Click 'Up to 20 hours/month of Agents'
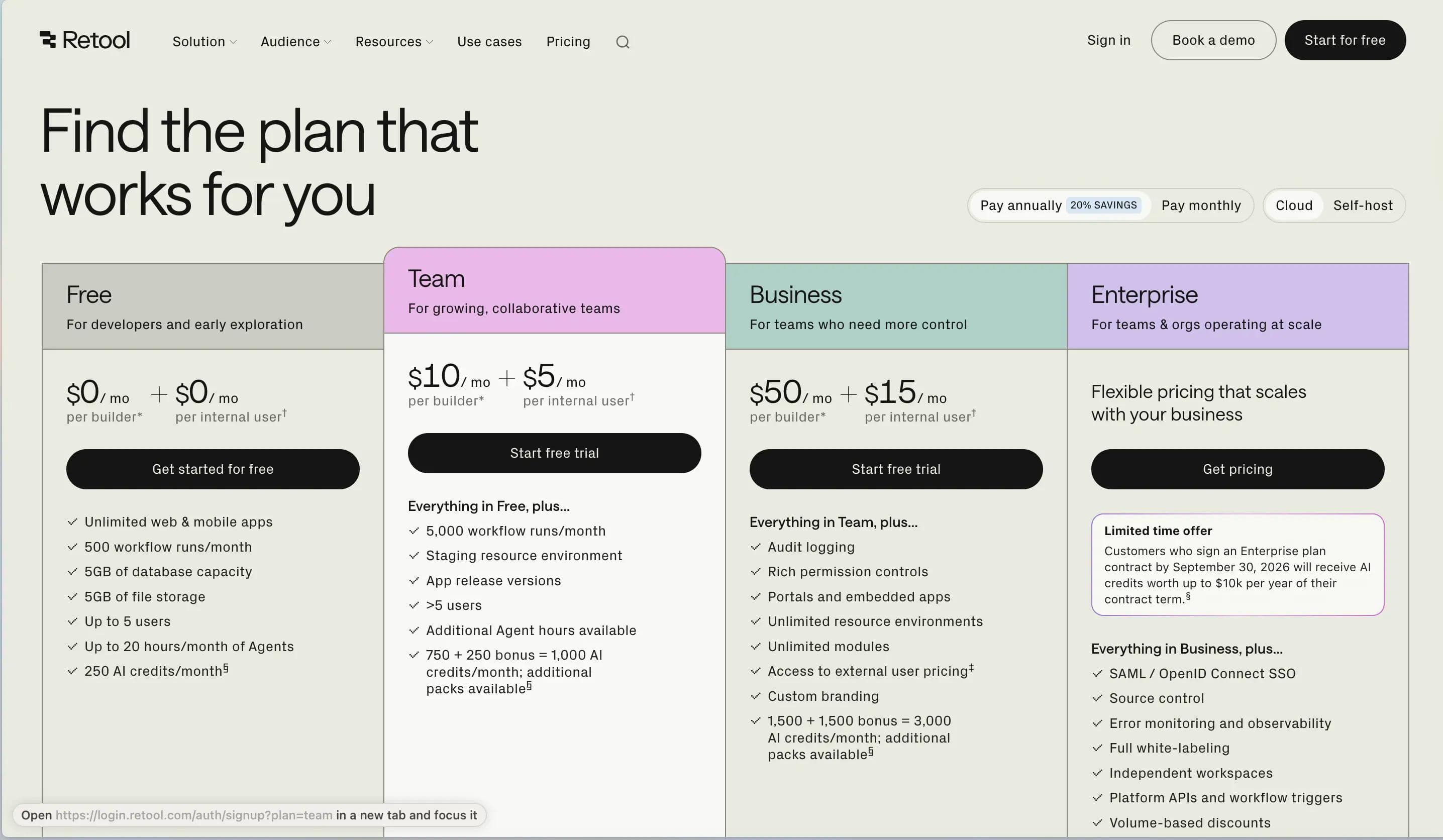Screen dimensions: 1443x840 [x=188, y=647]
